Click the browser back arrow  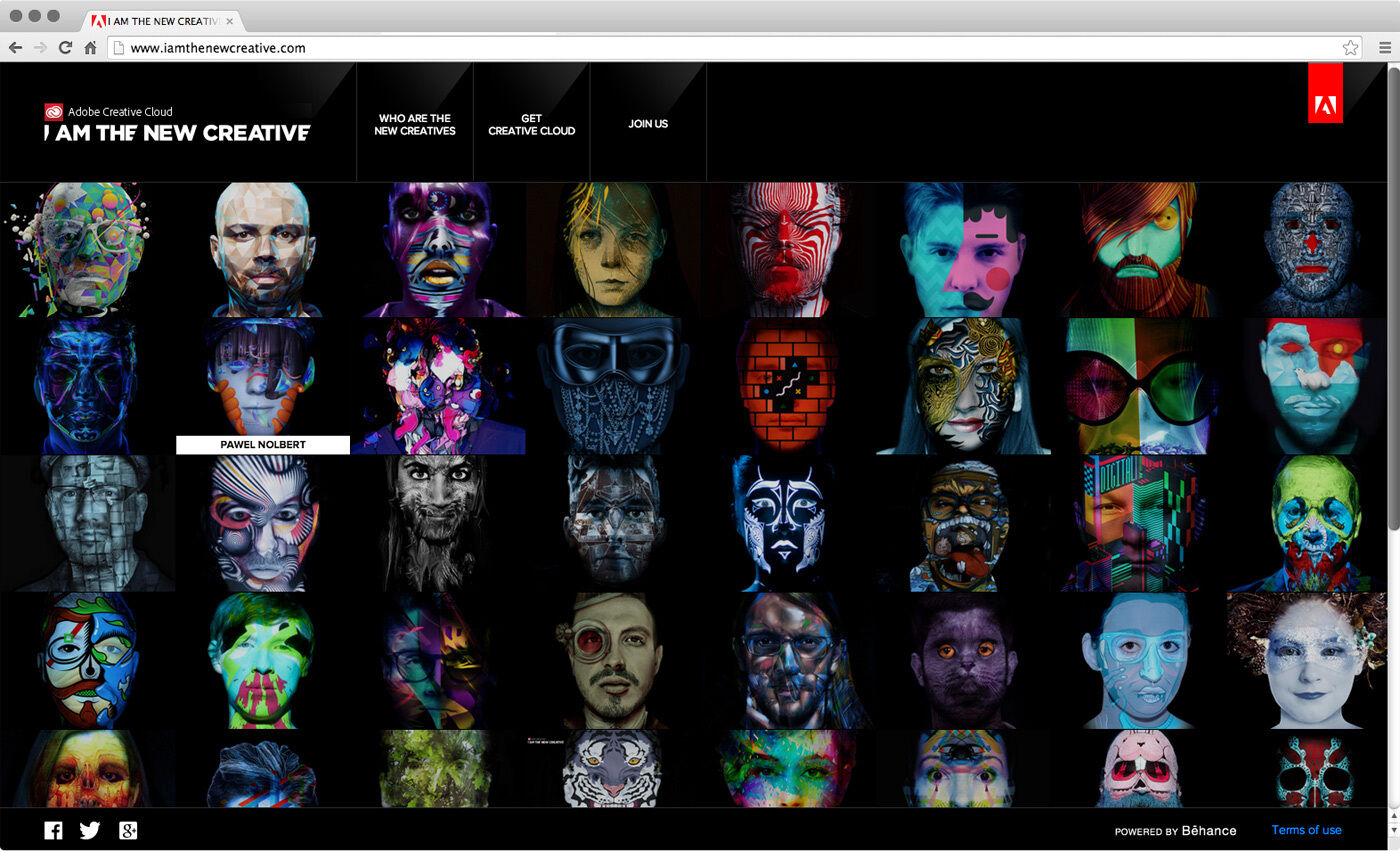click(x=16, y=48)
